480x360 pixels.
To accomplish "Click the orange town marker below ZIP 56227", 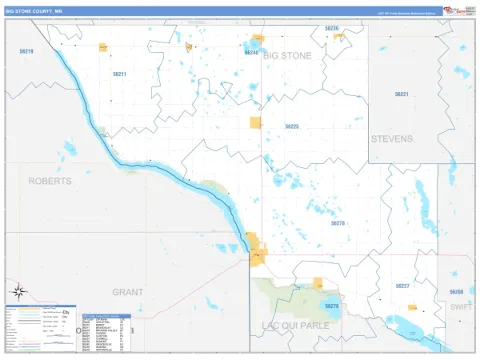I will tap(412, 307).
